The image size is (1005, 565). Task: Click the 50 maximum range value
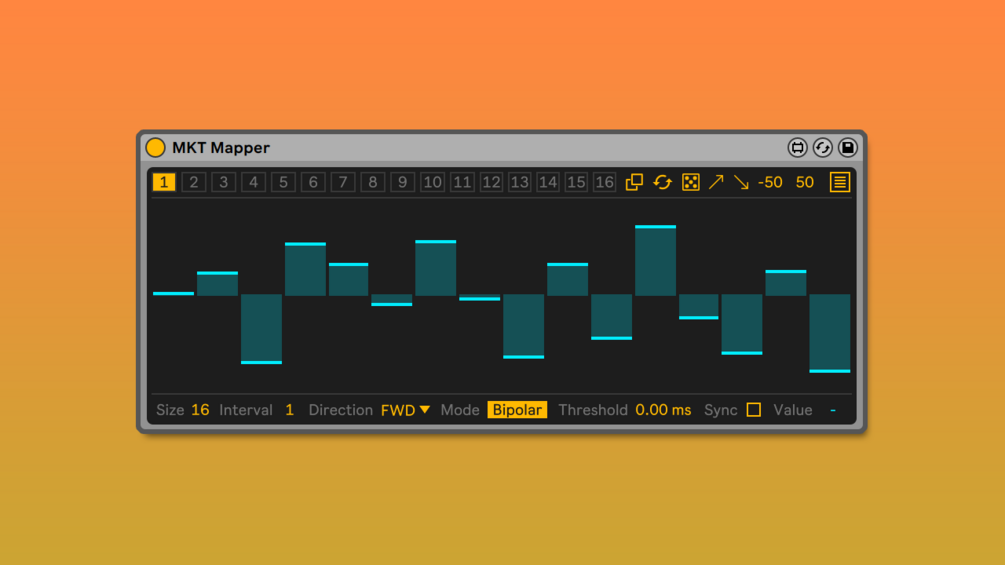[804, 182]
